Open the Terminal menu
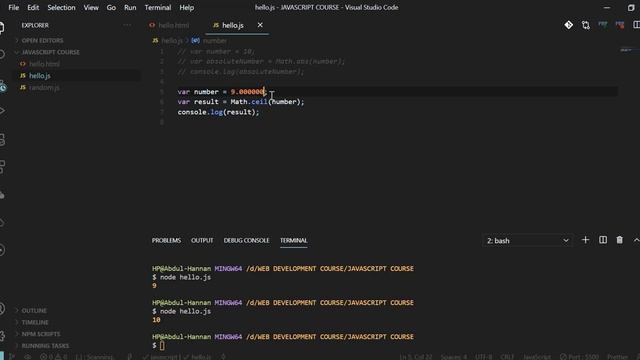The image size is (640, 360). click(158, 7)
